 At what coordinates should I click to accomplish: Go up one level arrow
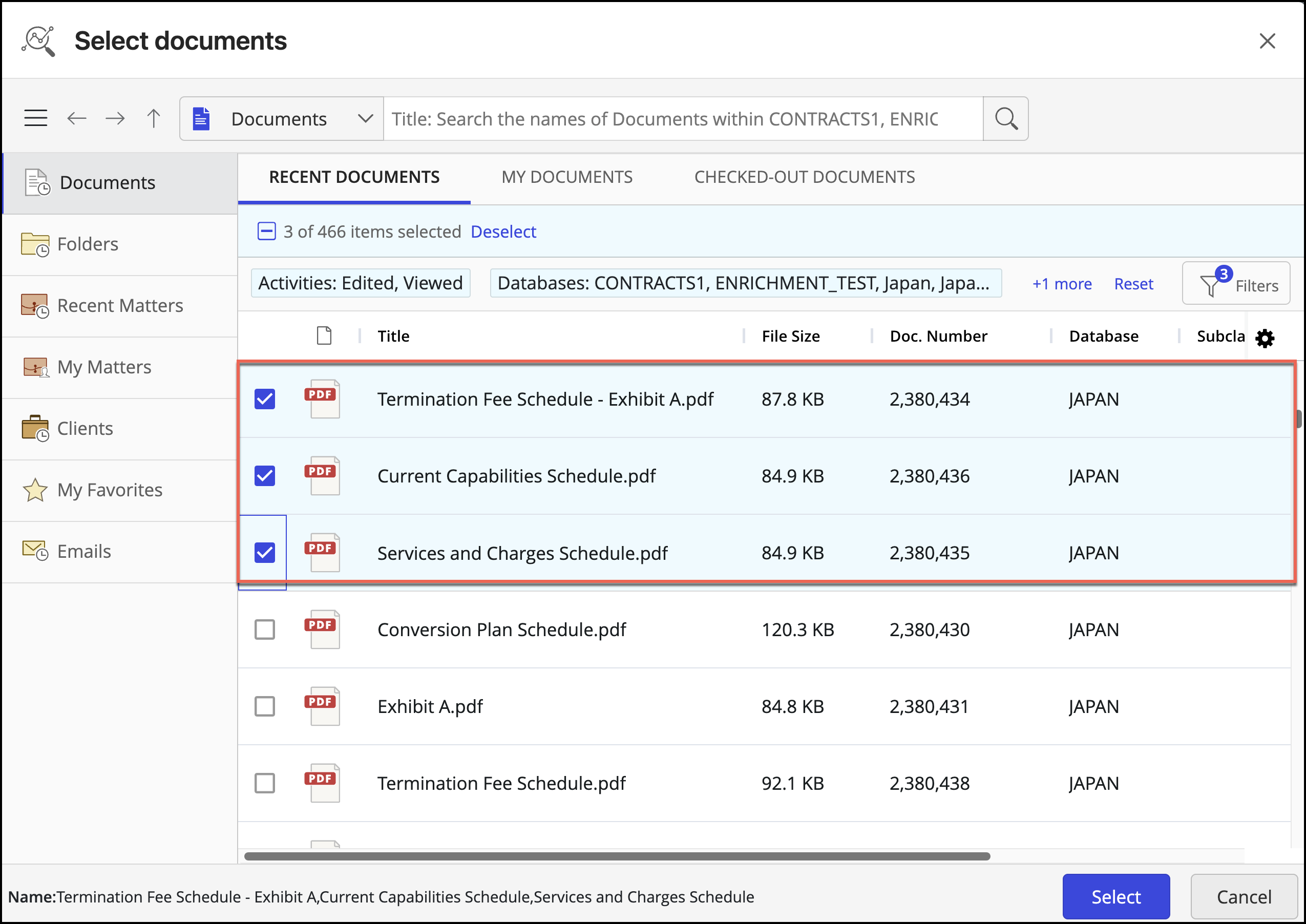154,118
